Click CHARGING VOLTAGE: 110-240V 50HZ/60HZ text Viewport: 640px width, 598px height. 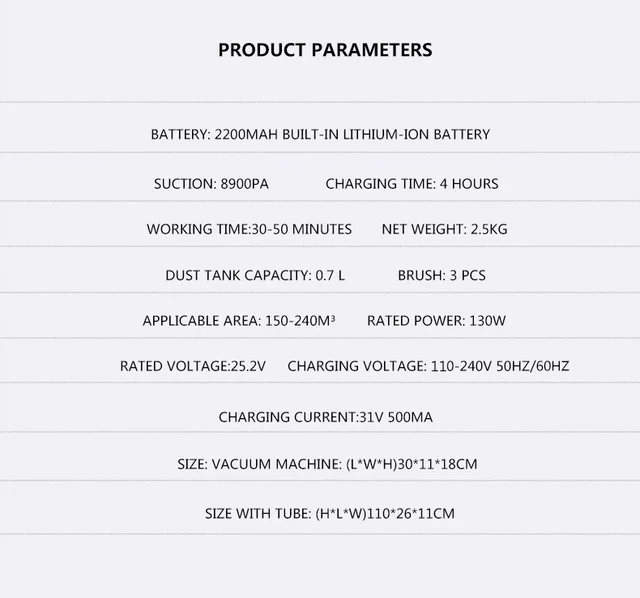pos(428,366)
